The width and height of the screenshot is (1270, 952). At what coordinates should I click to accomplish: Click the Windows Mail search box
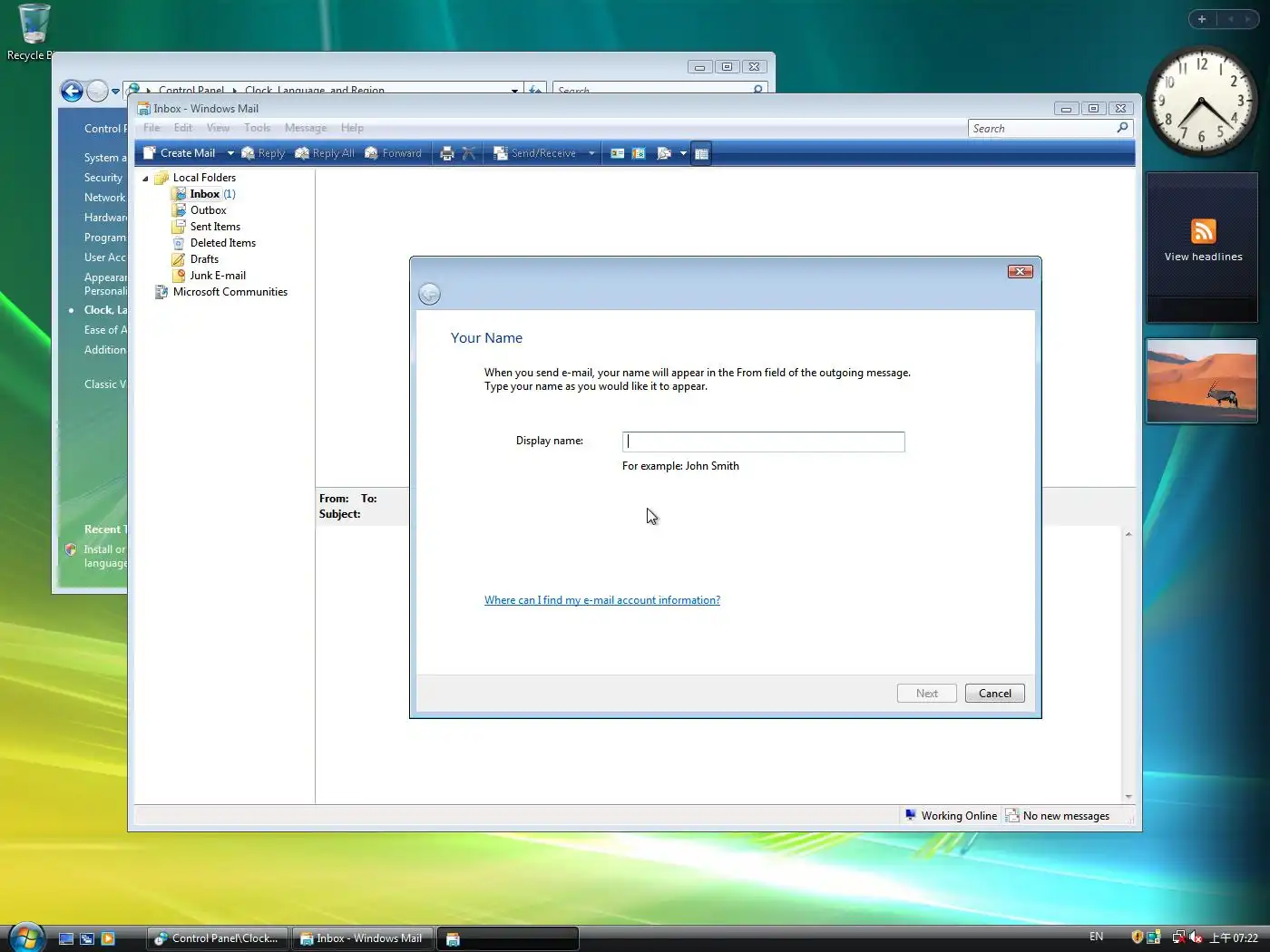click(1042, 129)
